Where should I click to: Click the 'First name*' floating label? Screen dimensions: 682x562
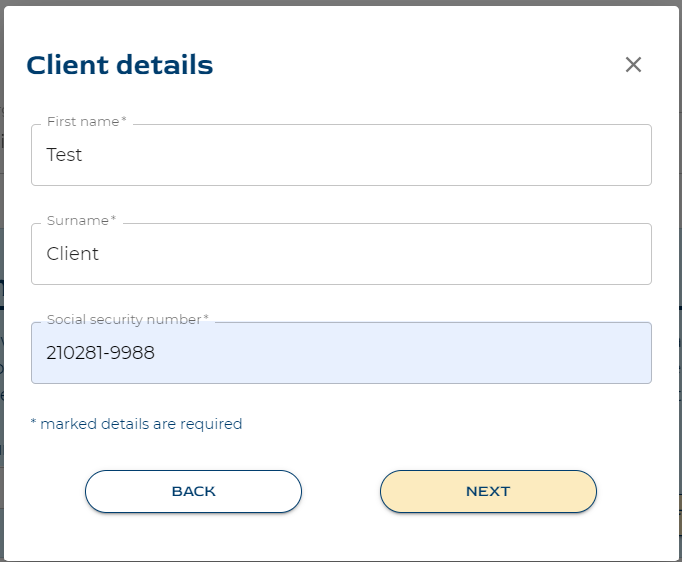87,121
